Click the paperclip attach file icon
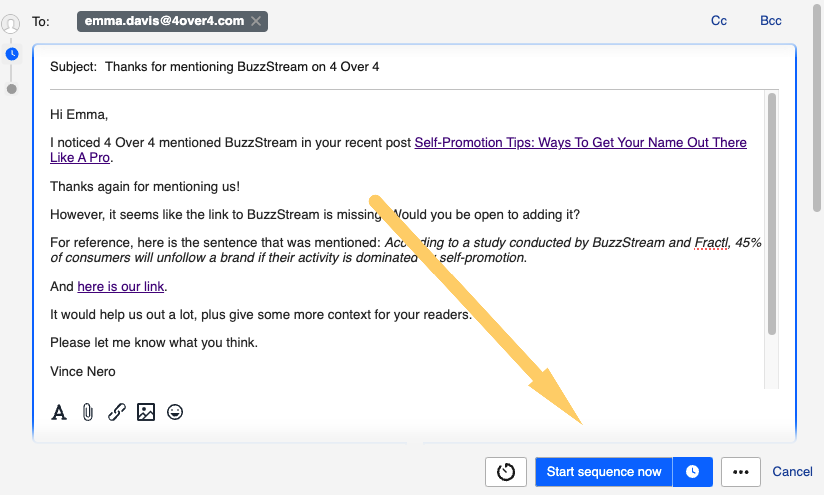The height and width of the screenshot is (495, 824). (x=88, y=412)
